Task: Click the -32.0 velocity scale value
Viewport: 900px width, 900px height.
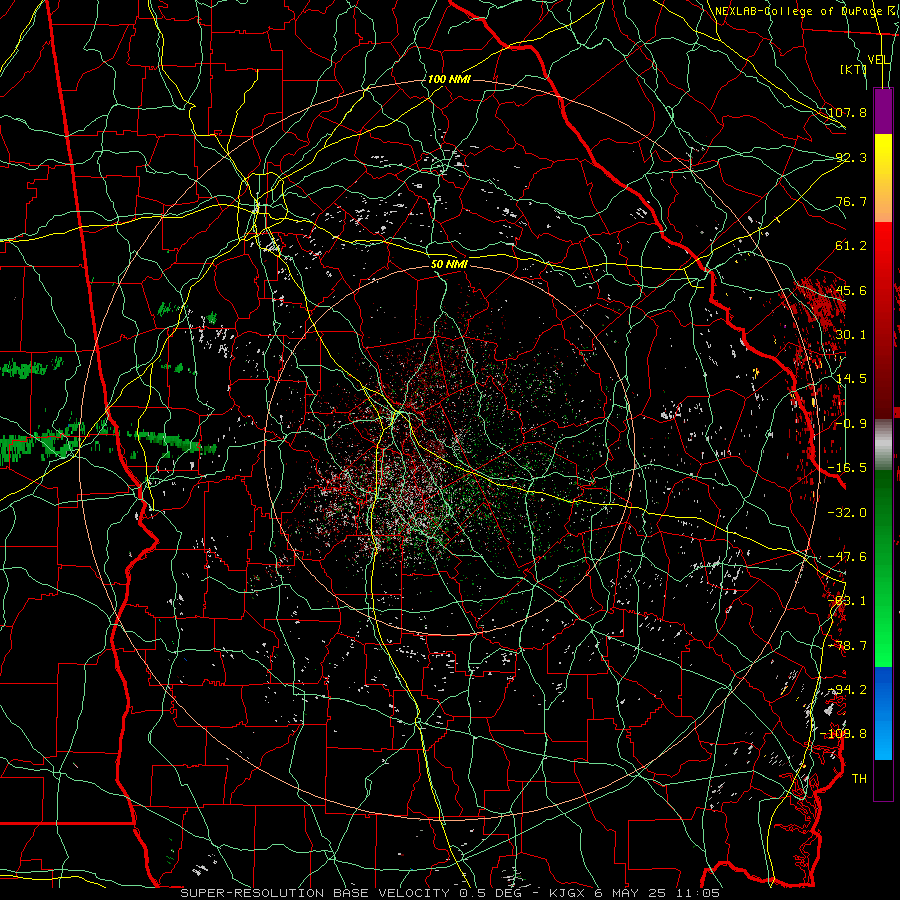Action: pos(847,513)
